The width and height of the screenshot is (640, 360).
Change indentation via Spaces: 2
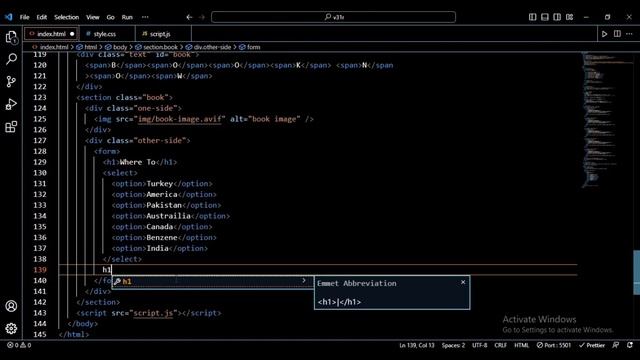[453, 345]
